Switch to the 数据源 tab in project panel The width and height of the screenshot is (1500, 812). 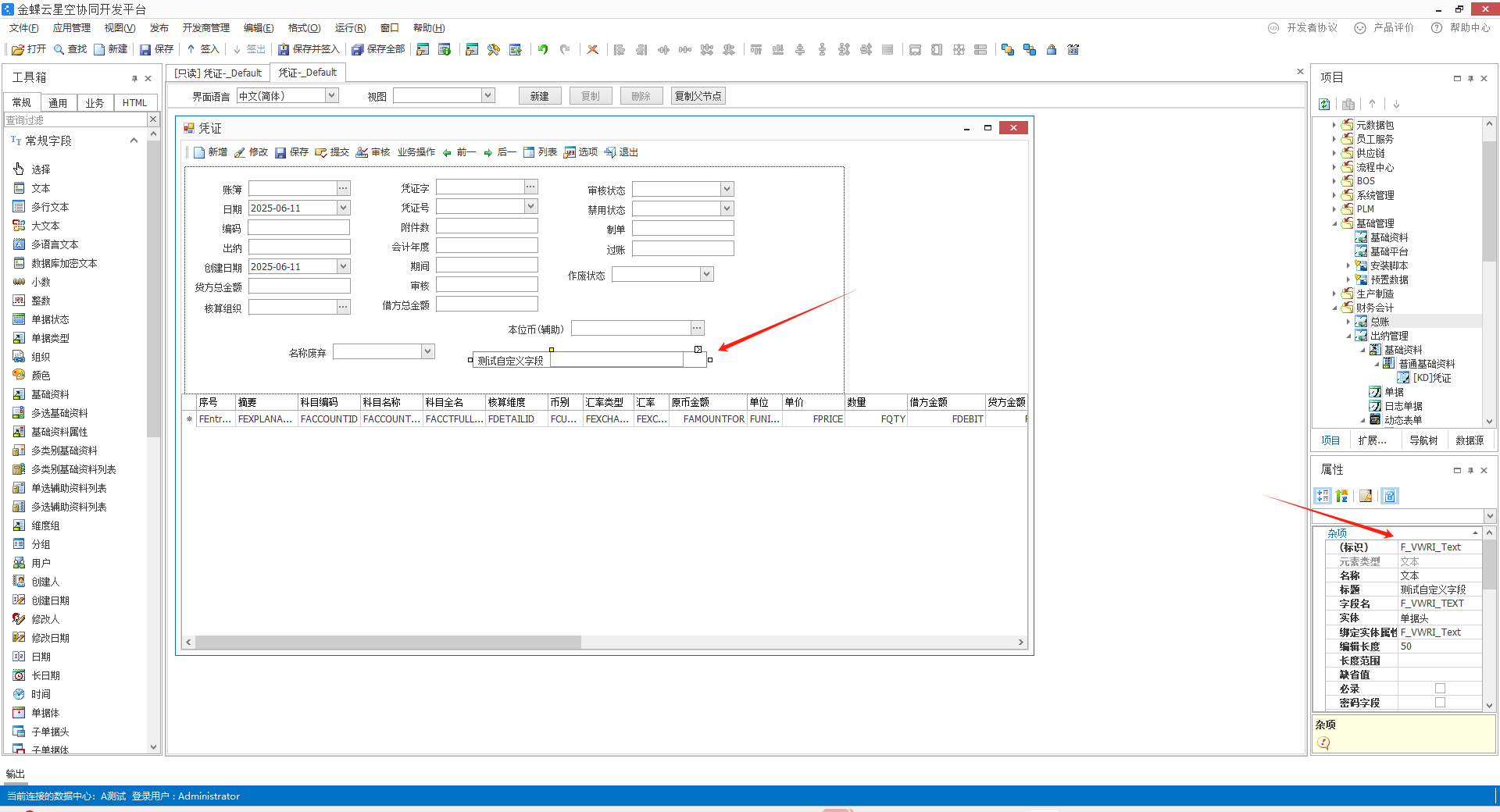tap(1470, 440)
